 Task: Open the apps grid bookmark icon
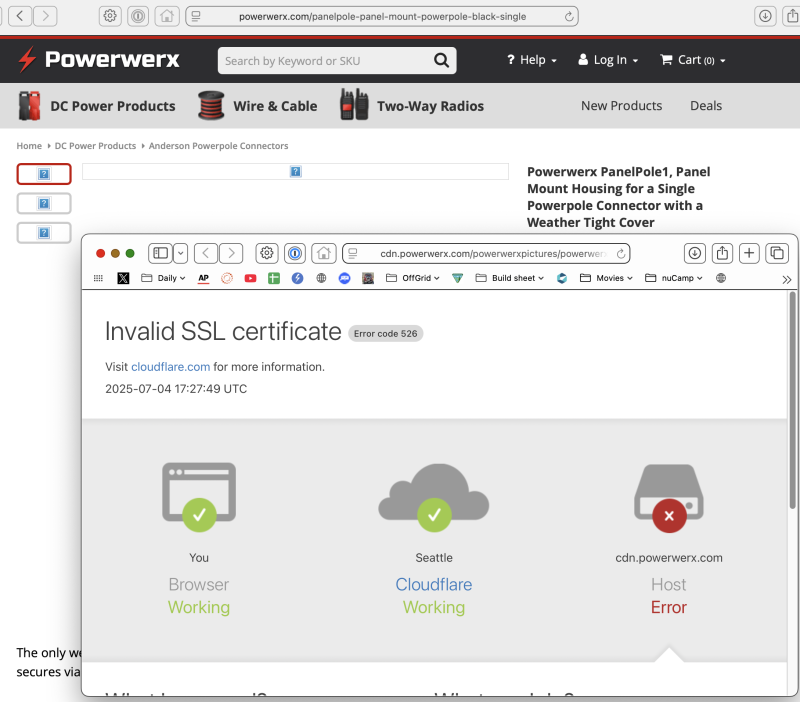click(98, 278)
